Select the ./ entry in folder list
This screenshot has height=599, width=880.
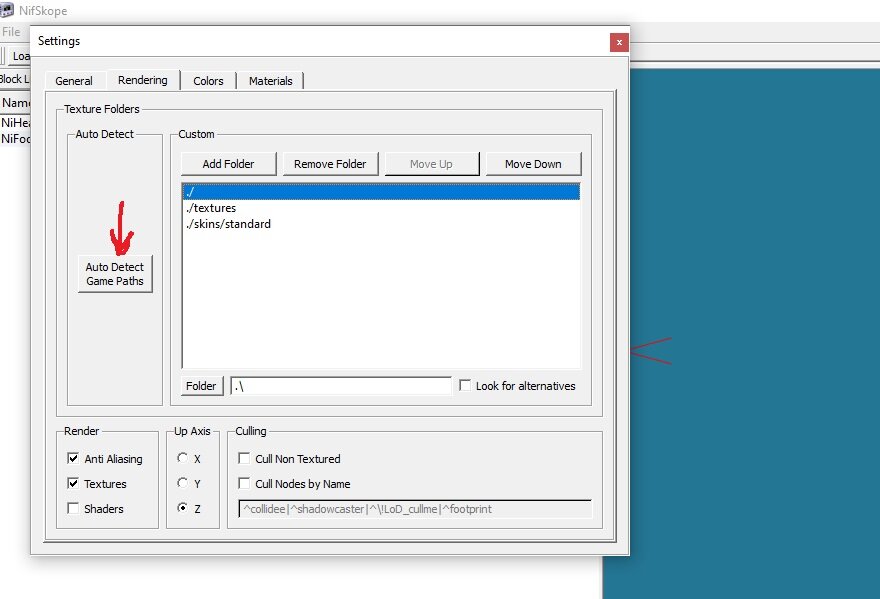click(381, 192)
